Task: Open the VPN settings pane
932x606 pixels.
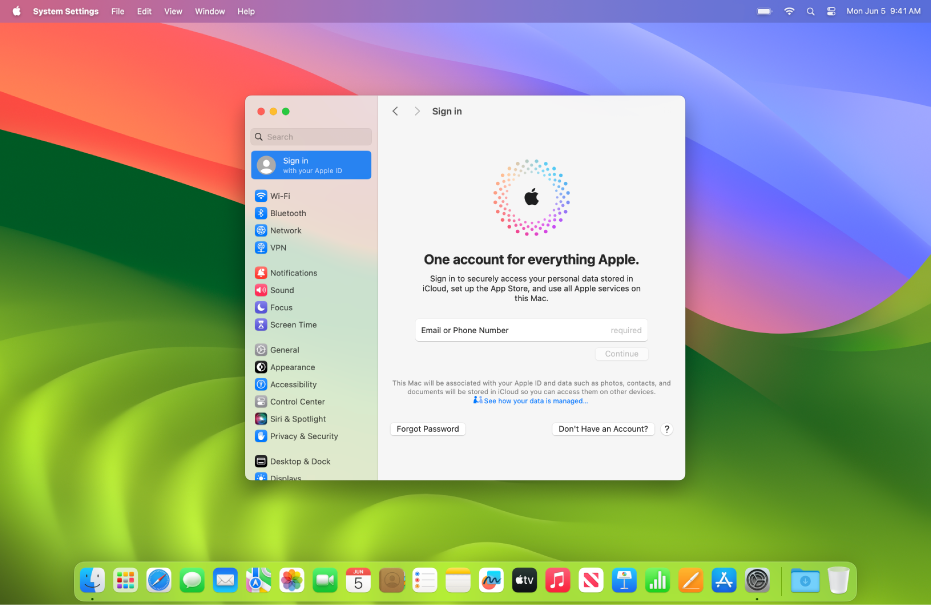Action: 277,248
